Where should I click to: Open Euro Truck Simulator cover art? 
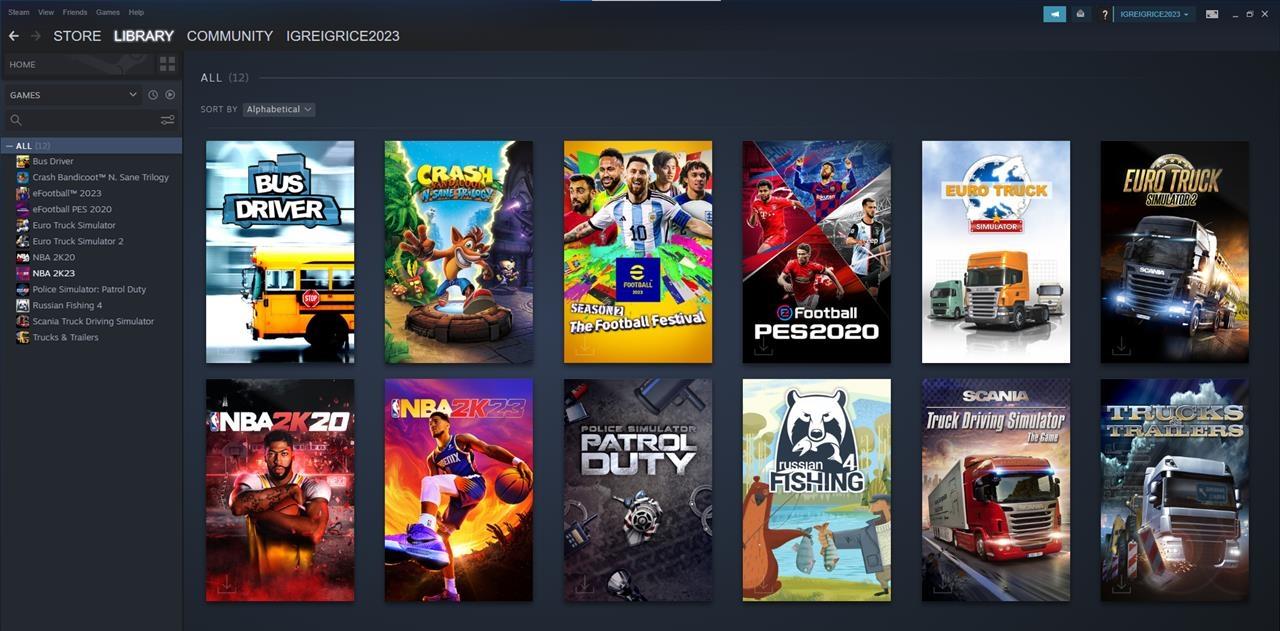[996, 252]
